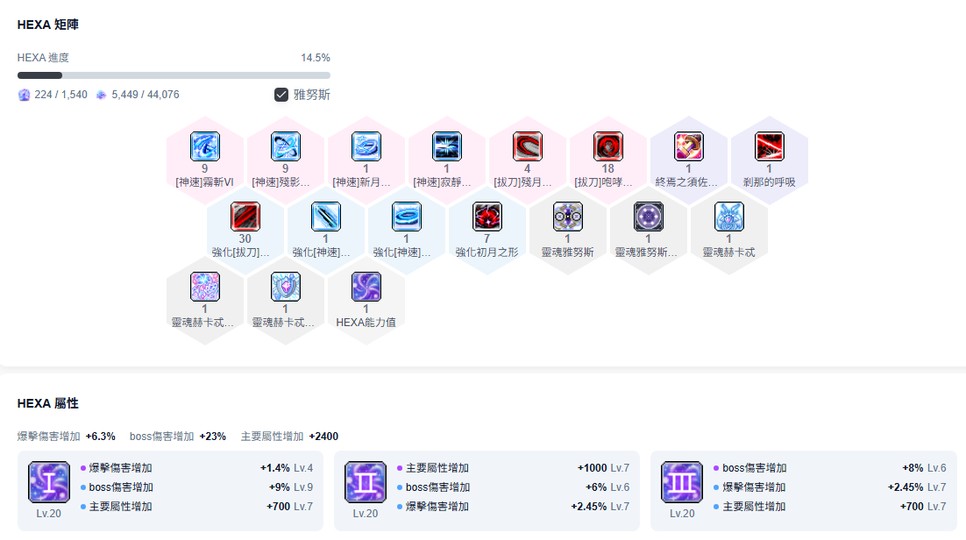
Task: Open the HEXA能力值 swirl icon
Action: (x=366, y=287)
